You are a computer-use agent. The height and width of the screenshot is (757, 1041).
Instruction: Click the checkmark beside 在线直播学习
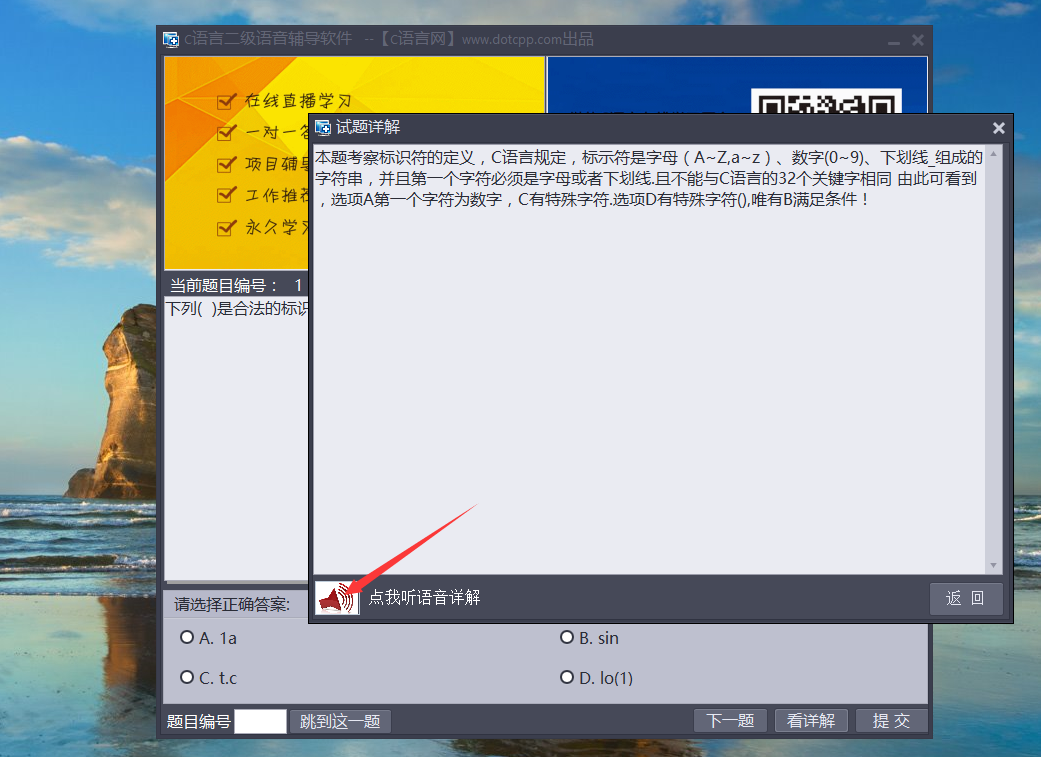click(226, 101)
